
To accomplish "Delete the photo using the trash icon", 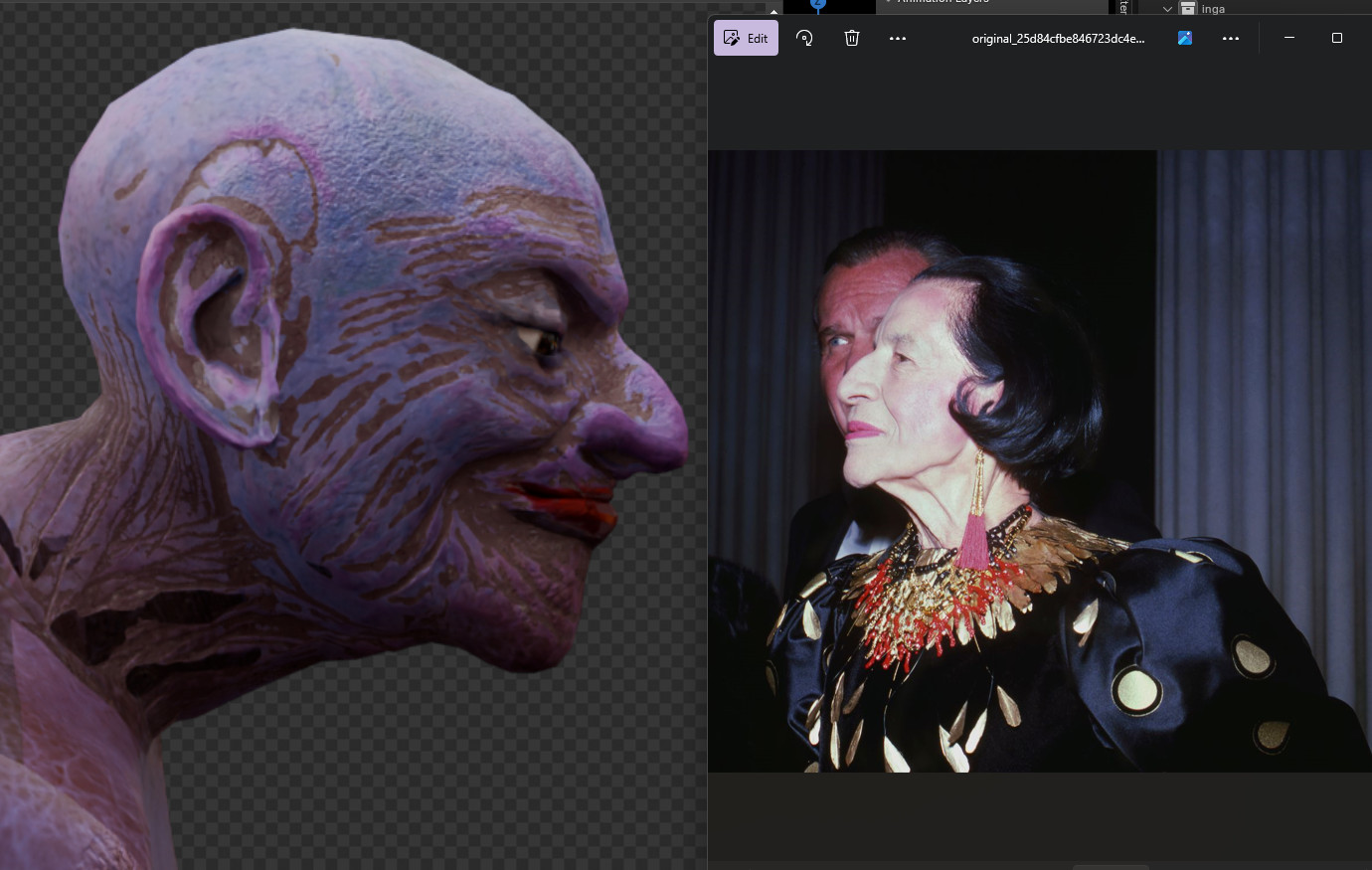I will click(x=852, y=38).
